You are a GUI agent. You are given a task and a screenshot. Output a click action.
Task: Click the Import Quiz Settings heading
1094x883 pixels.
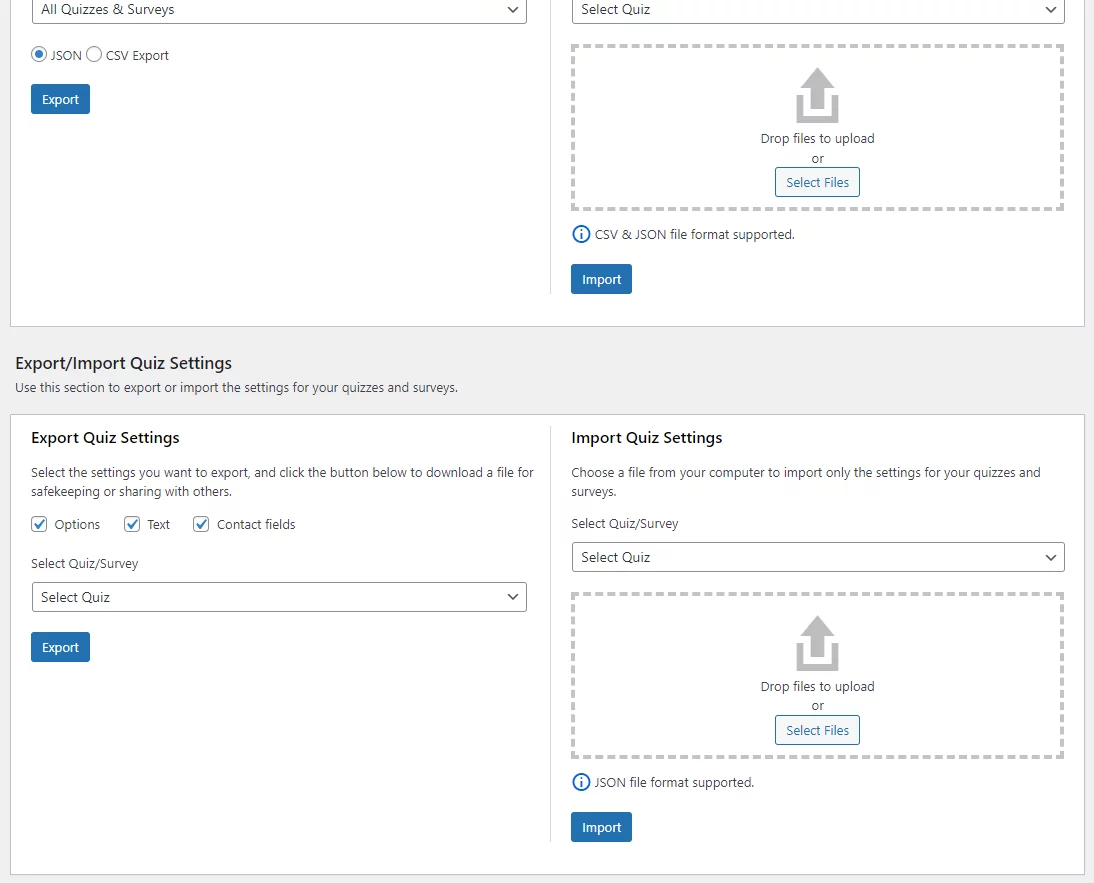tap(647, 438)
